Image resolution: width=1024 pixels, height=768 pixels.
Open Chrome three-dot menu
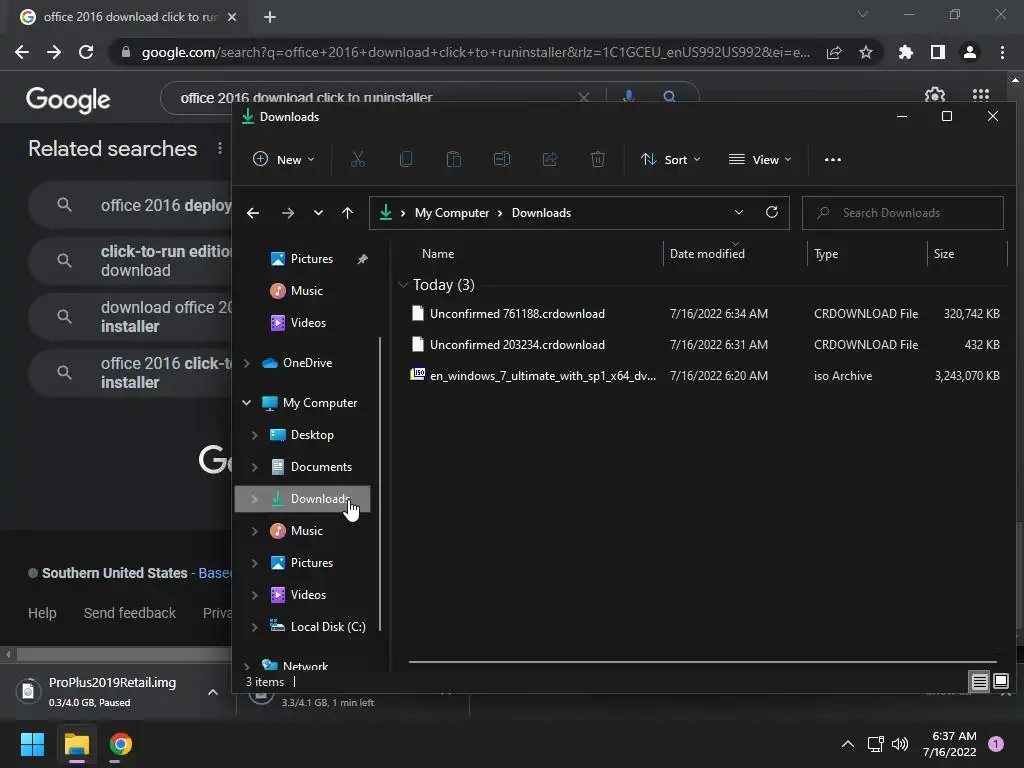pos(1002,52)
